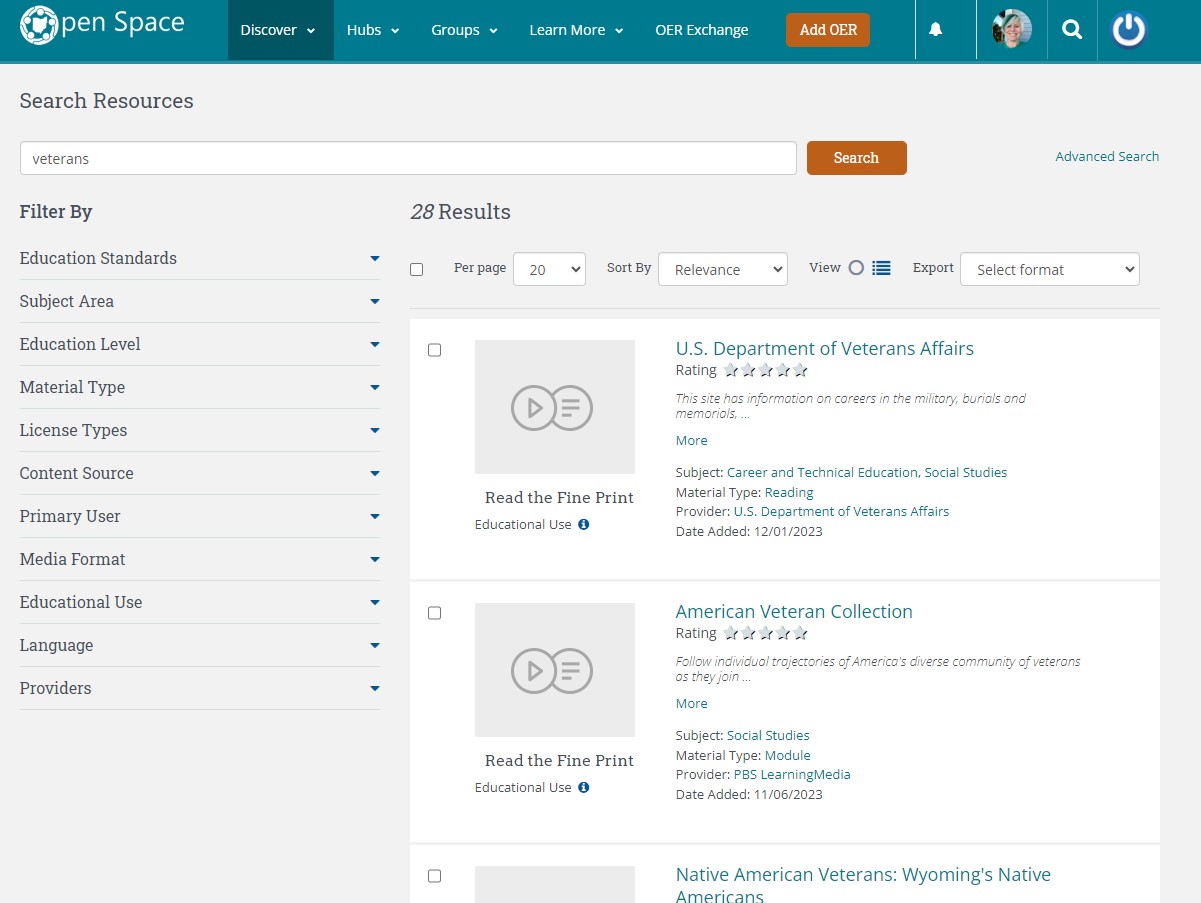This screenshot has height=903, width=1201.
Task: Go to OER Exchange
Action: point(702,30)
